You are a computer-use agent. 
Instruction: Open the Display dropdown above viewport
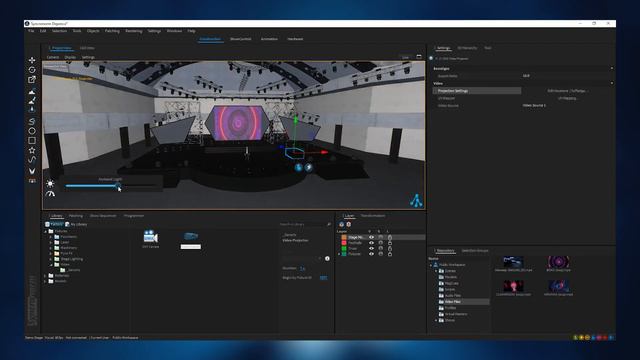click(x=70, y=57)
